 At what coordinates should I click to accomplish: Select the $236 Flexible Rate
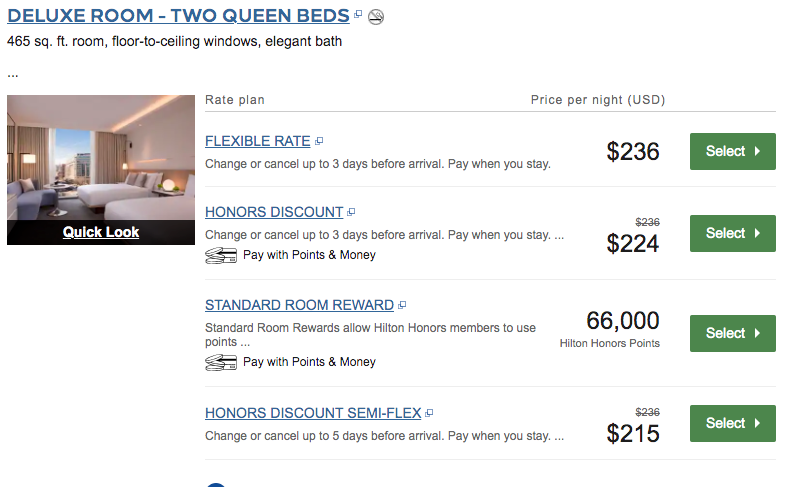pos(732,151)
